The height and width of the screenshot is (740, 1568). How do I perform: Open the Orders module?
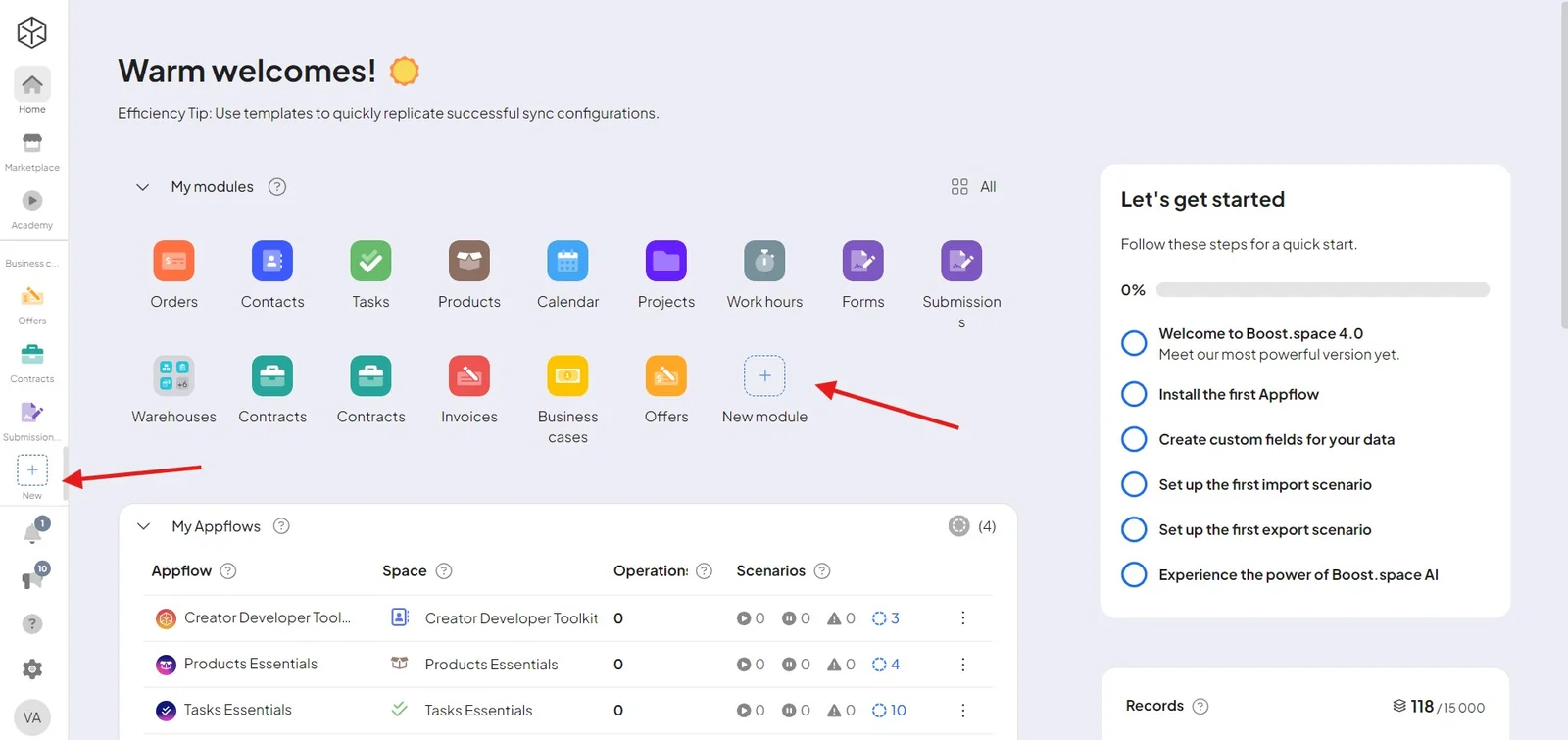173,261
